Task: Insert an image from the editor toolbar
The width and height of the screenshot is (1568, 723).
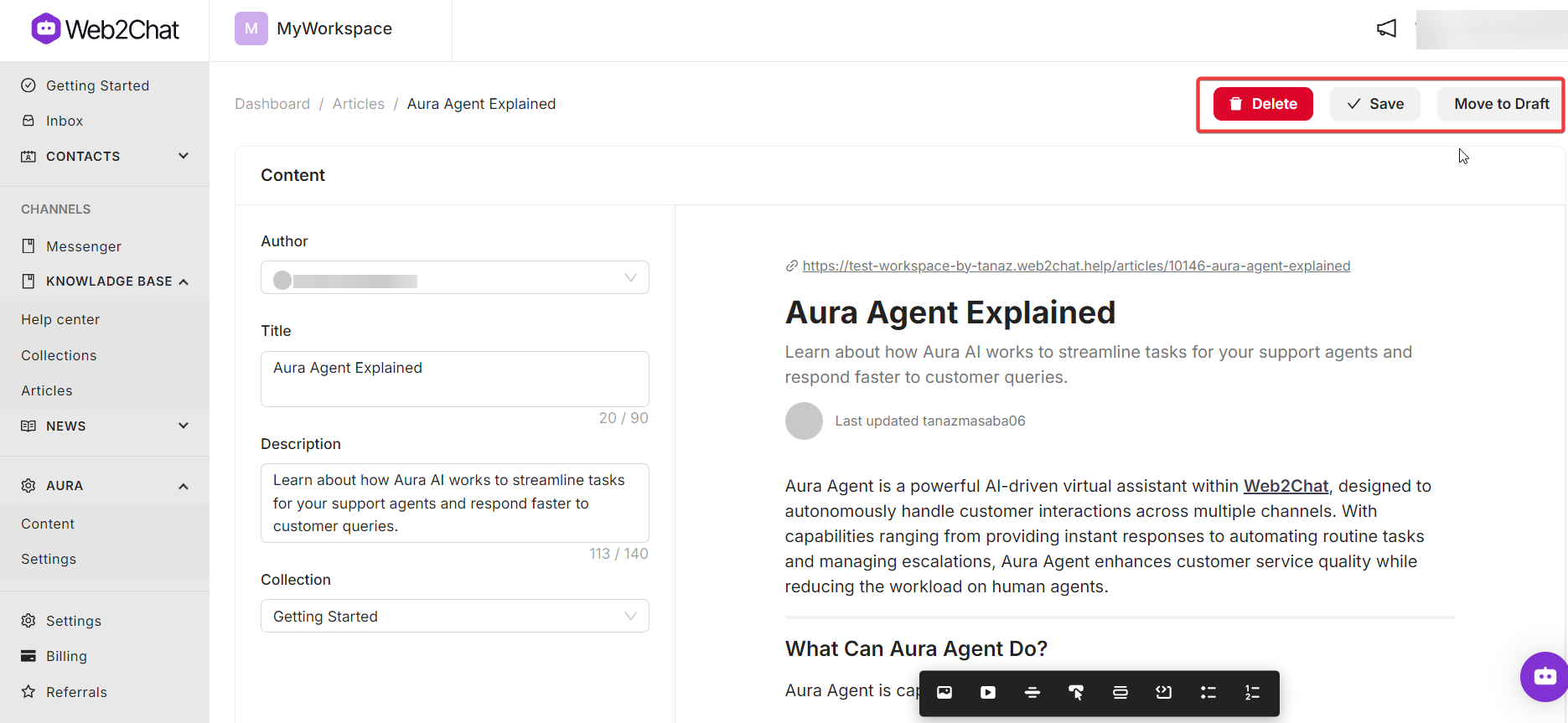Action: pyautogui.click(x=944, y=692)
